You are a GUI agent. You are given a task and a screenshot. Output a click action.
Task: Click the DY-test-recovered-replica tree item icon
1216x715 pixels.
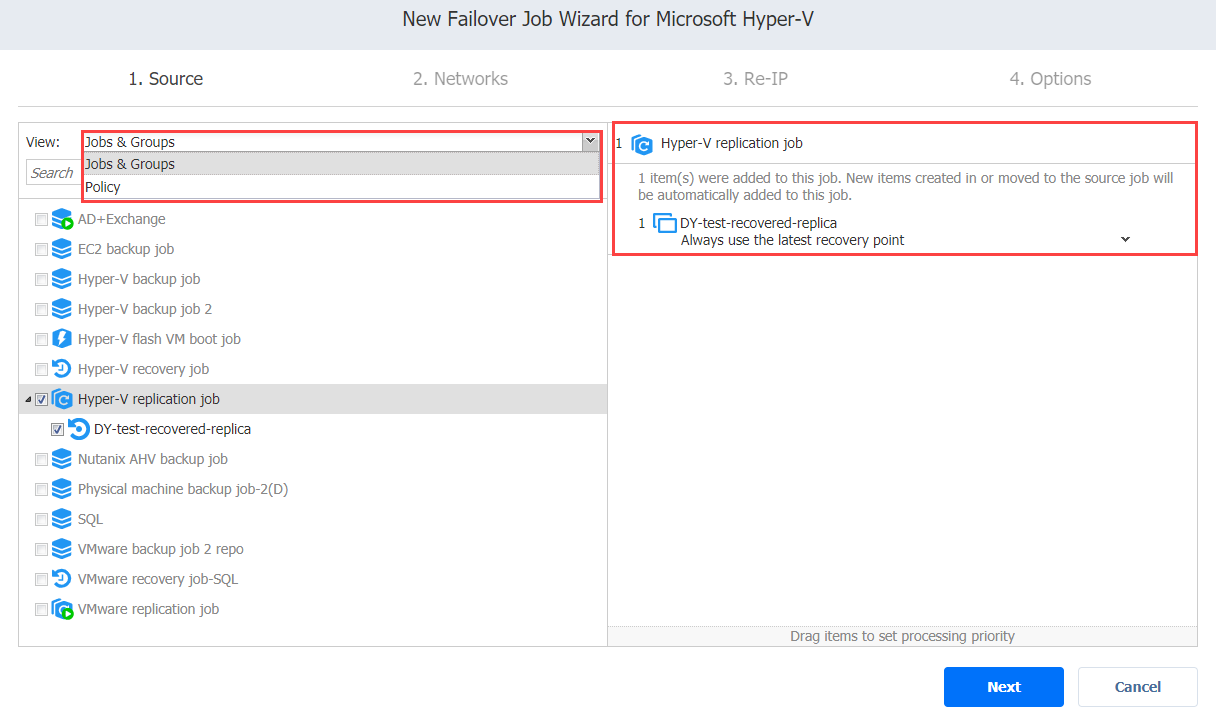coord(78,429)
